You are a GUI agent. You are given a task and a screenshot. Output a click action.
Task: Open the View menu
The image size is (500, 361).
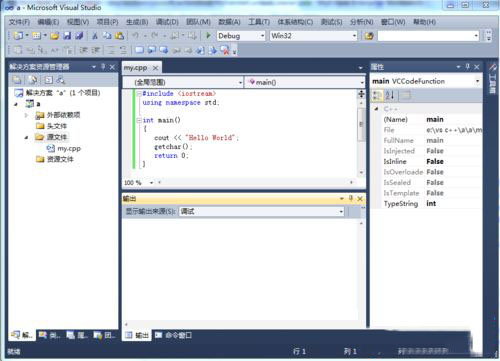click(x=78, y=22)
